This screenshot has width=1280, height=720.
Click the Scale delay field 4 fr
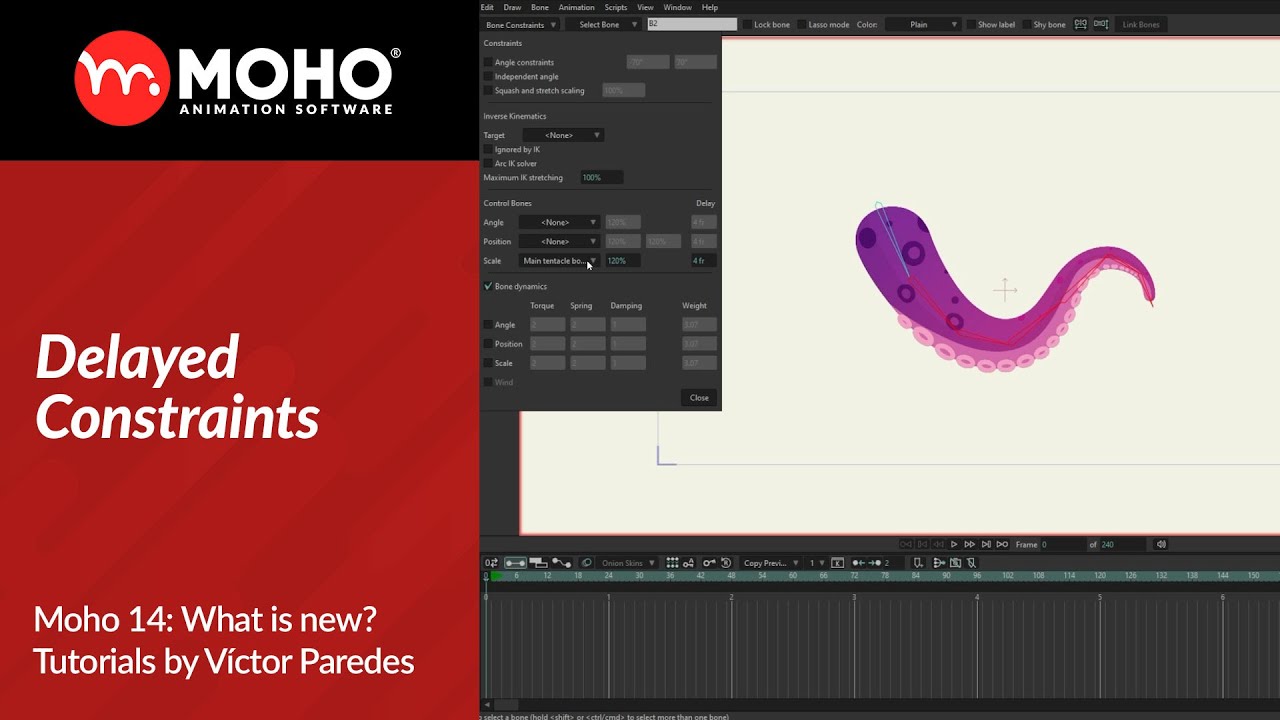704,260
